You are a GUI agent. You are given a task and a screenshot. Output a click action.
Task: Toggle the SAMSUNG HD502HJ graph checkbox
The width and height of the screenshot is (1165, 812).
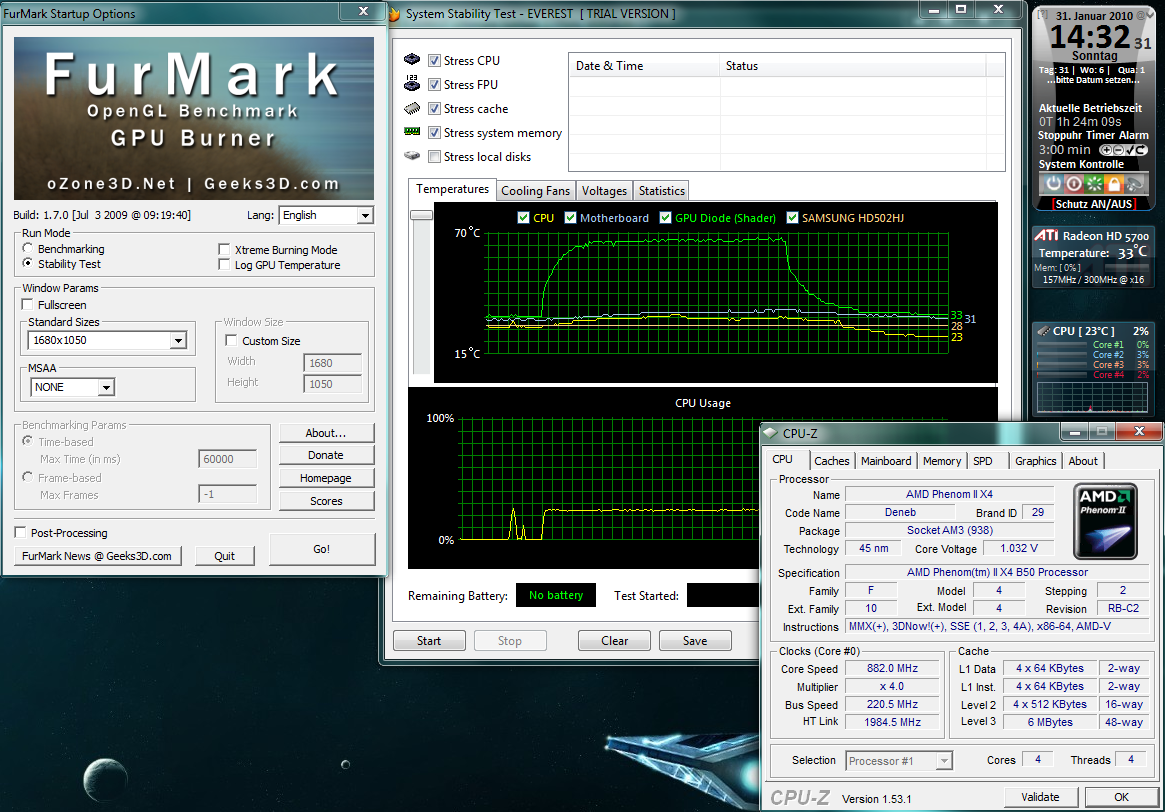tap(793, 218)
